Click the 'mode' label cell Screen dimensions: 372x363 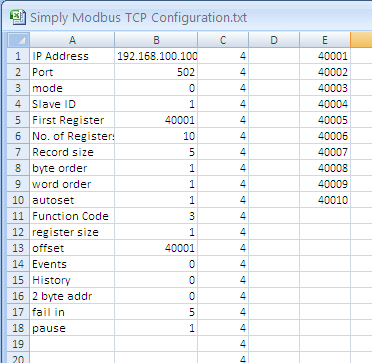tap(72, 88)
